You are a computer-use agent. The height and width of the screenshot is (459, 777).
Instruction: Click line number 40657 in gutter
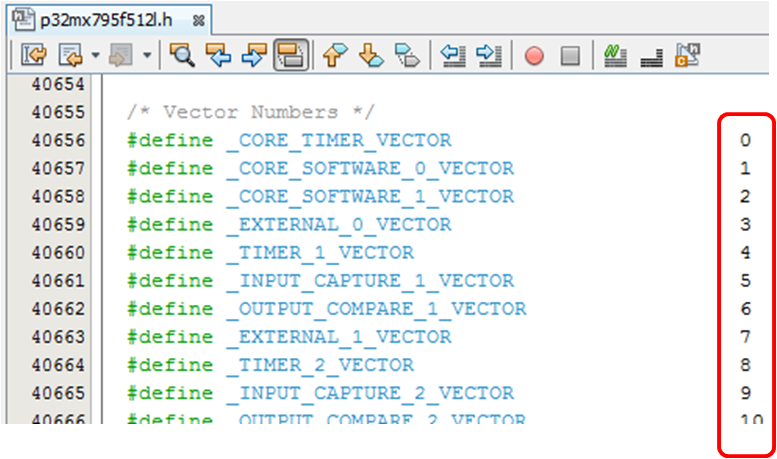58,169
